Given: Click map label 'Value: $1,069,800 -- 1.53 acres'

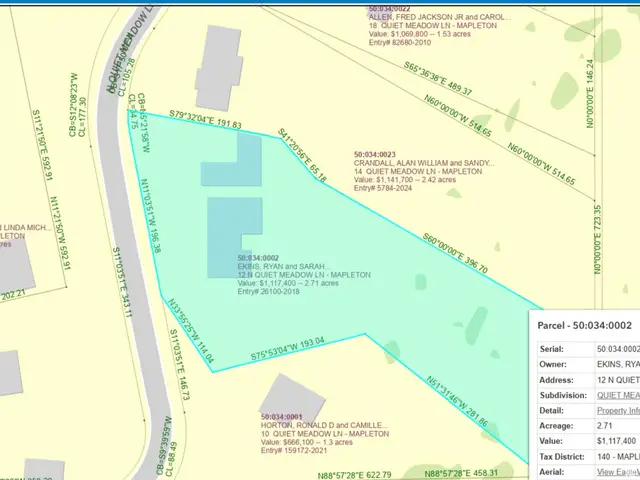Looking at the screenshot, I should pos(420,34).
